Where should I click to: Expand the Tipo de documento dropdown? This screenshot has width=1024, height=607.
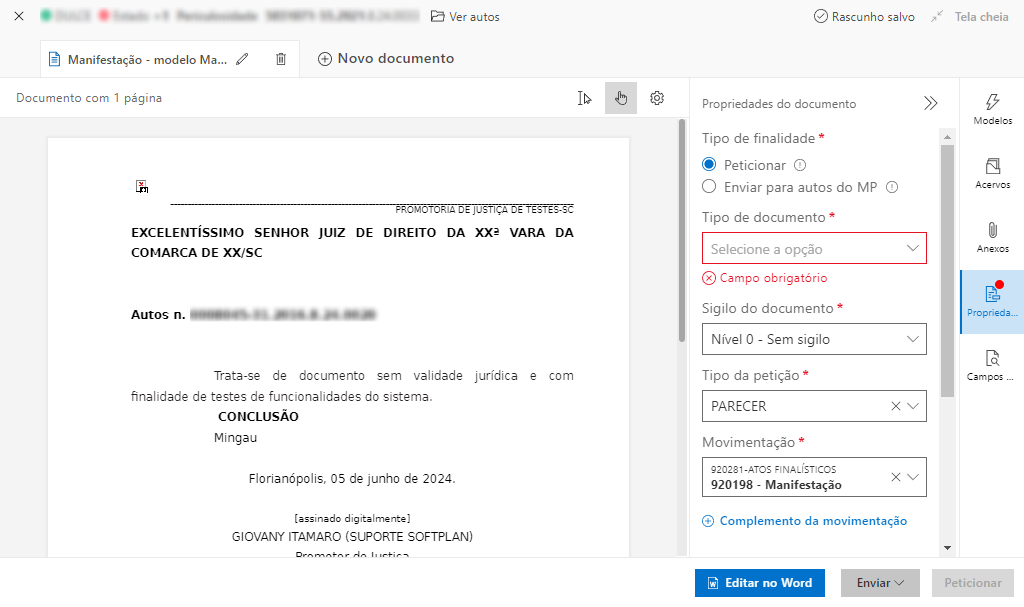814,248
